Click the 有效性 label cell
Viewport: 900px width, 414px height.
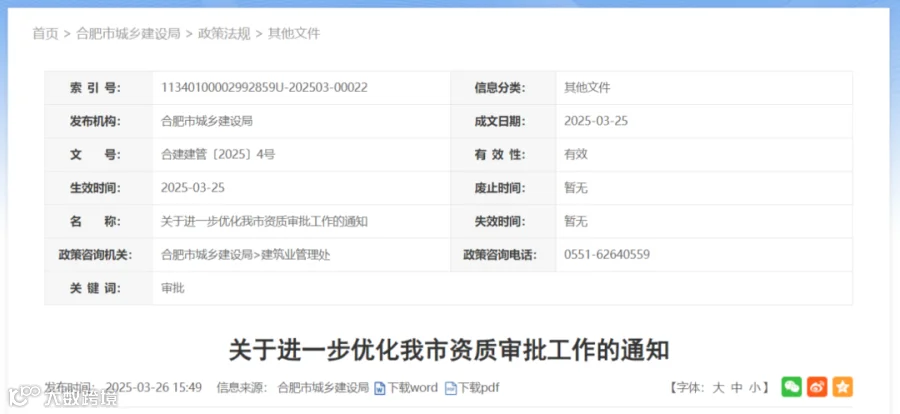[x=503, y=154]
